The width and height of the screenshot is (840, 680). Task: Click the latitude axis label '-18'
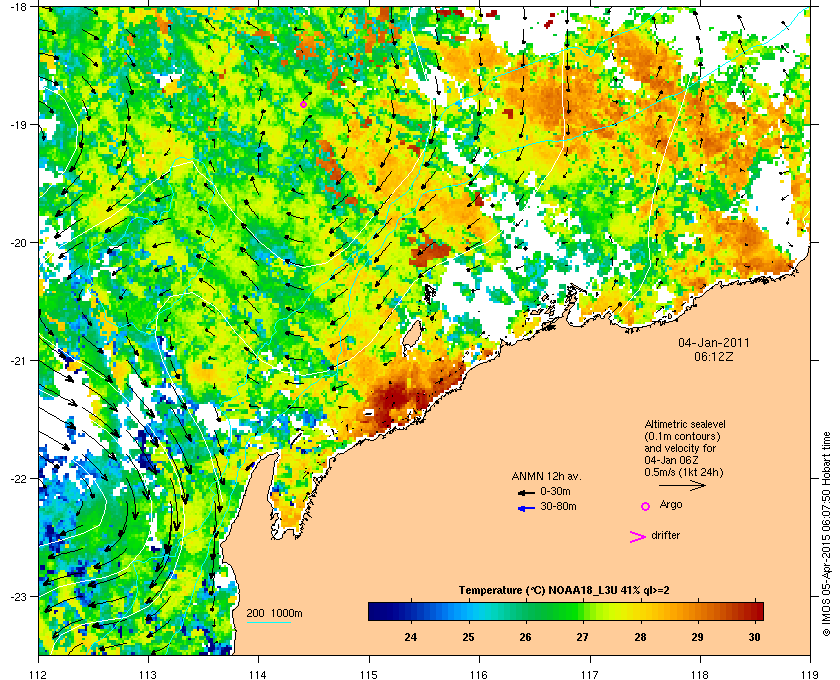(x=18, y=7)
